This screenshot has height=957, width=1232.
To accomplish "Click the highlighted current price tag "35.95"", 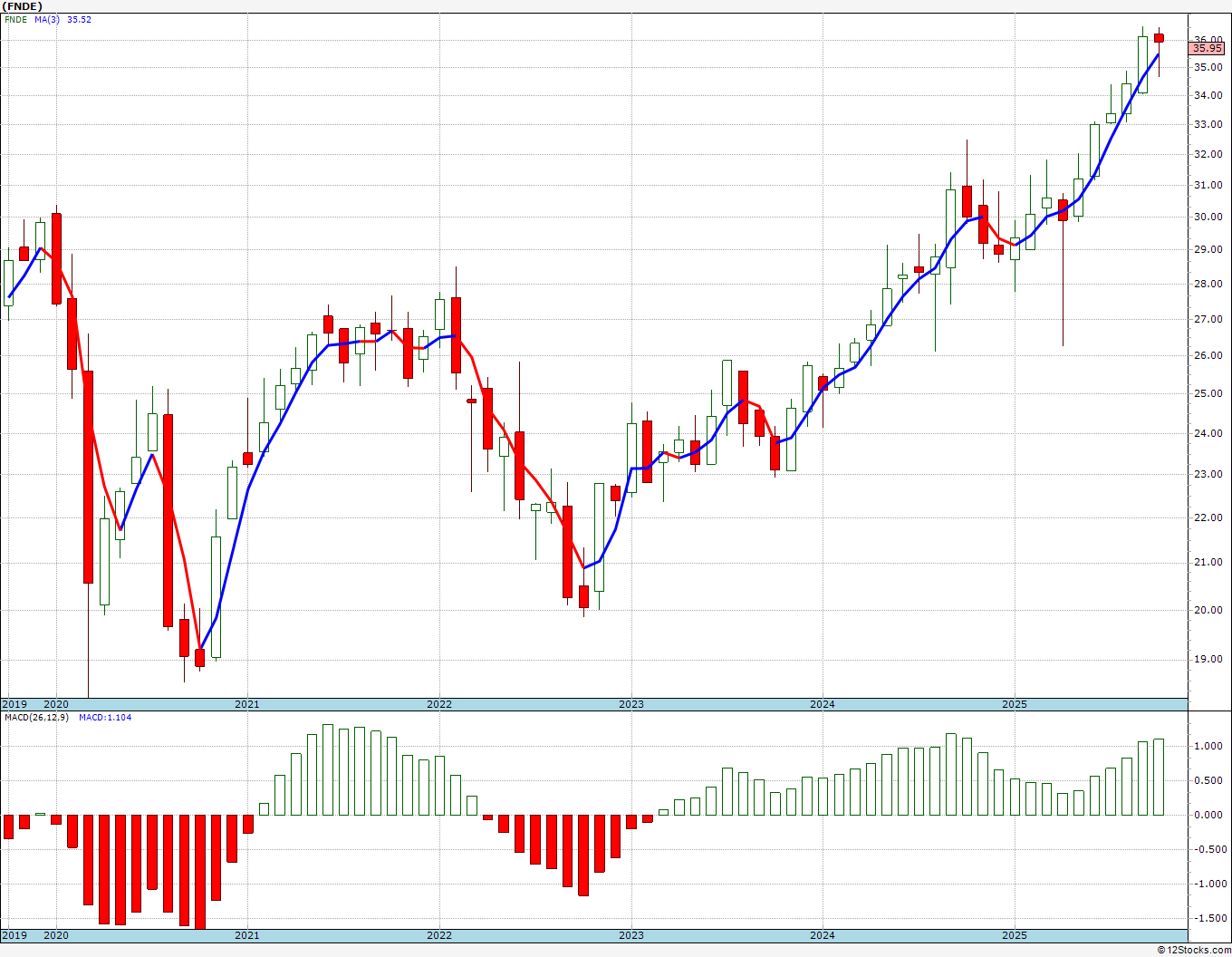I will click(x=1208, y=48).
